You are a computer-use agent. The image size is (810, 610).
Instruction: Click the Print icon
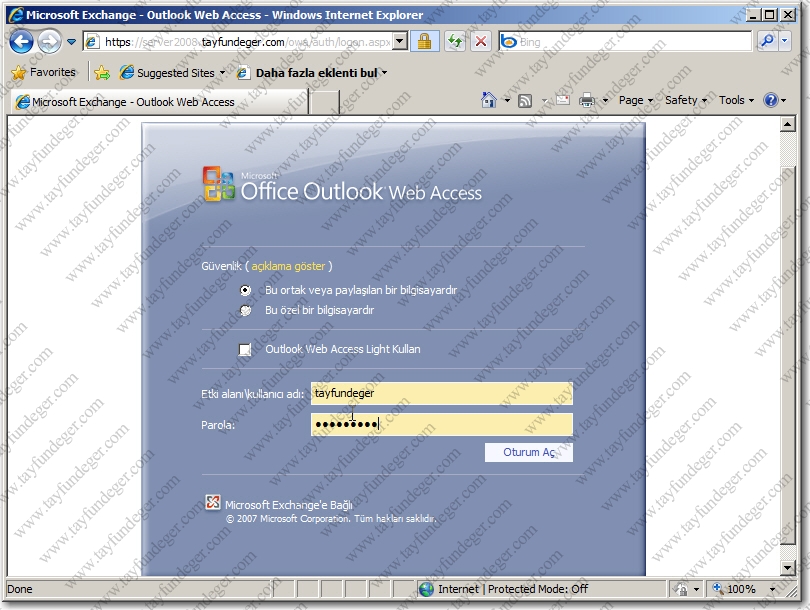click(x=586, y=100)
